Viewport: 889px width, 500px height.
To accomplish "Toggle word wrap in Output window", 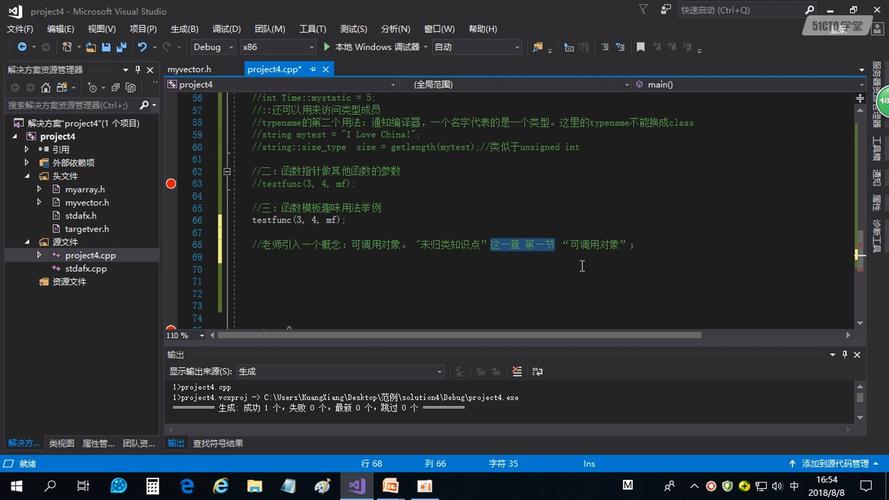I will (537, 371).
